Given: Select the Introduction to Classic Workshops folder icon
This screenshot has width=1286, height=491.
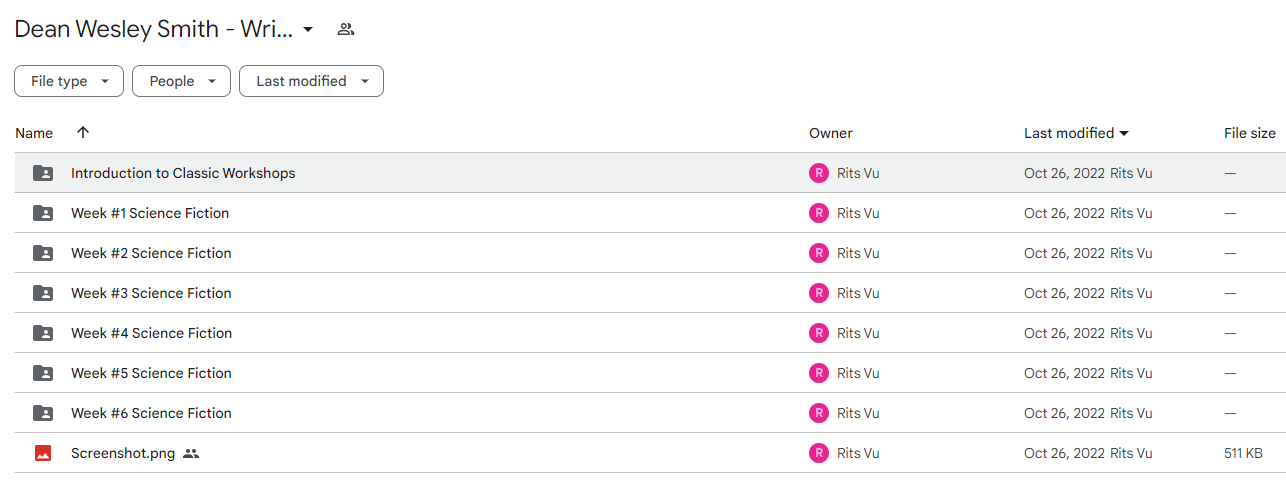Looking at the screenshot, I should coord(43,173).
